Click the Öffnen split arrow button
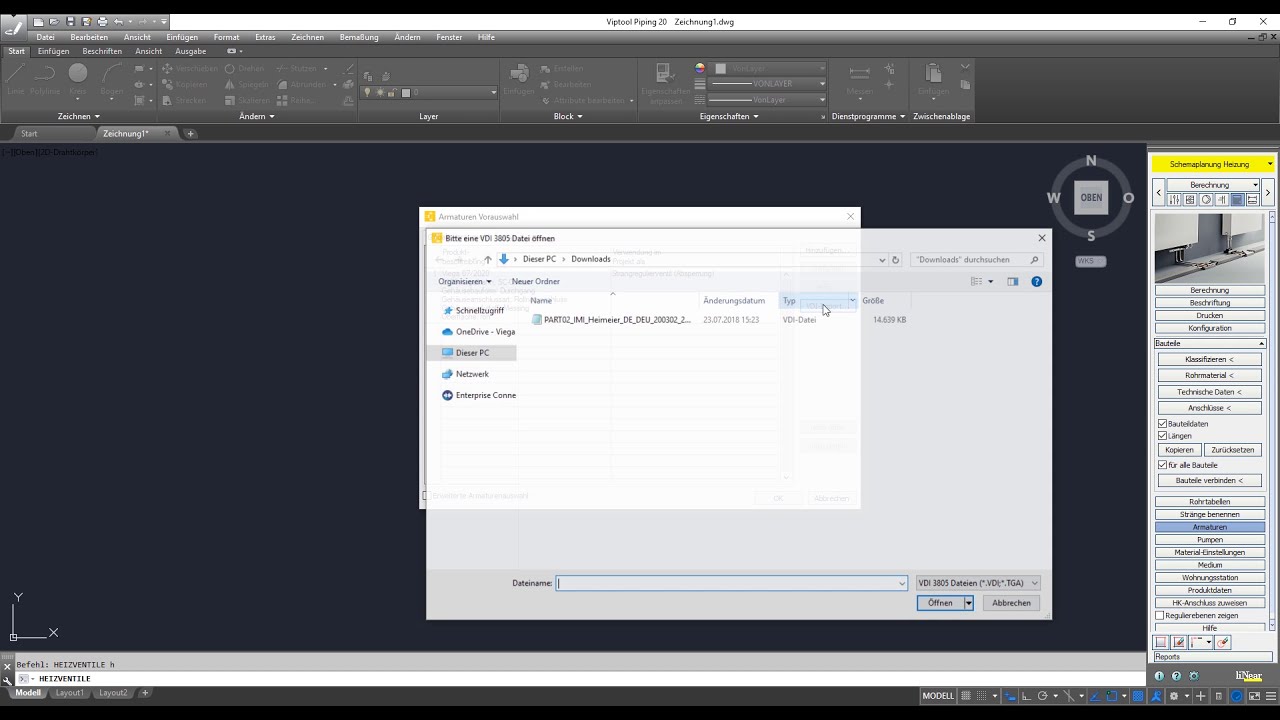Screen dimensions: 1280x720 click(x=968, y=603)
